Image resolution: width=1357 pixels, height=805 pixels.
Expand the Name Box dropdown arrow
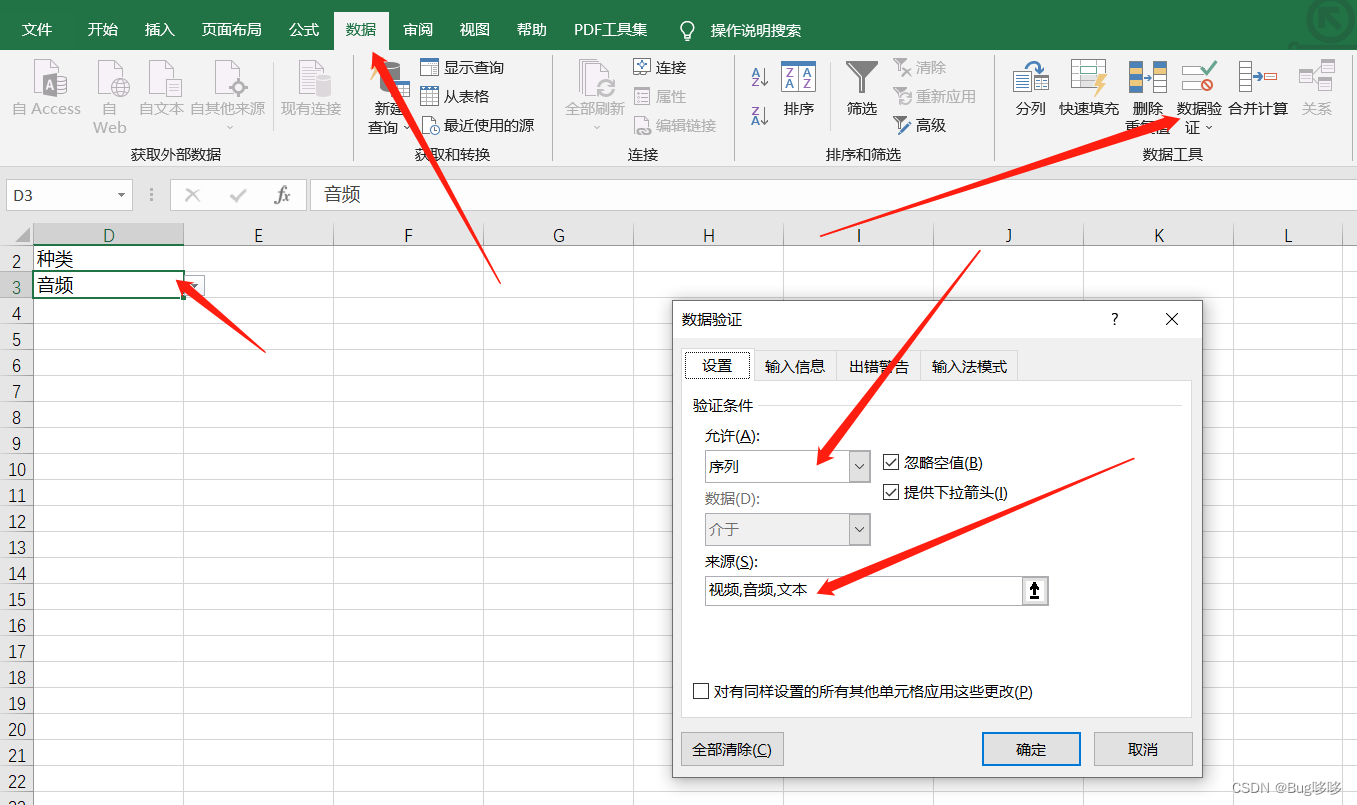tap(122, 195)
